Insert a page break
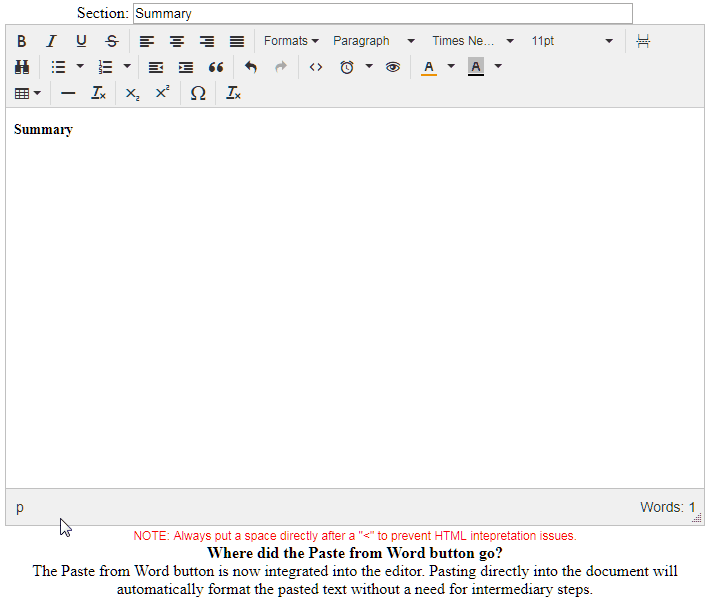The height and width of the screenshot is (601, 718). coord(643,41)
